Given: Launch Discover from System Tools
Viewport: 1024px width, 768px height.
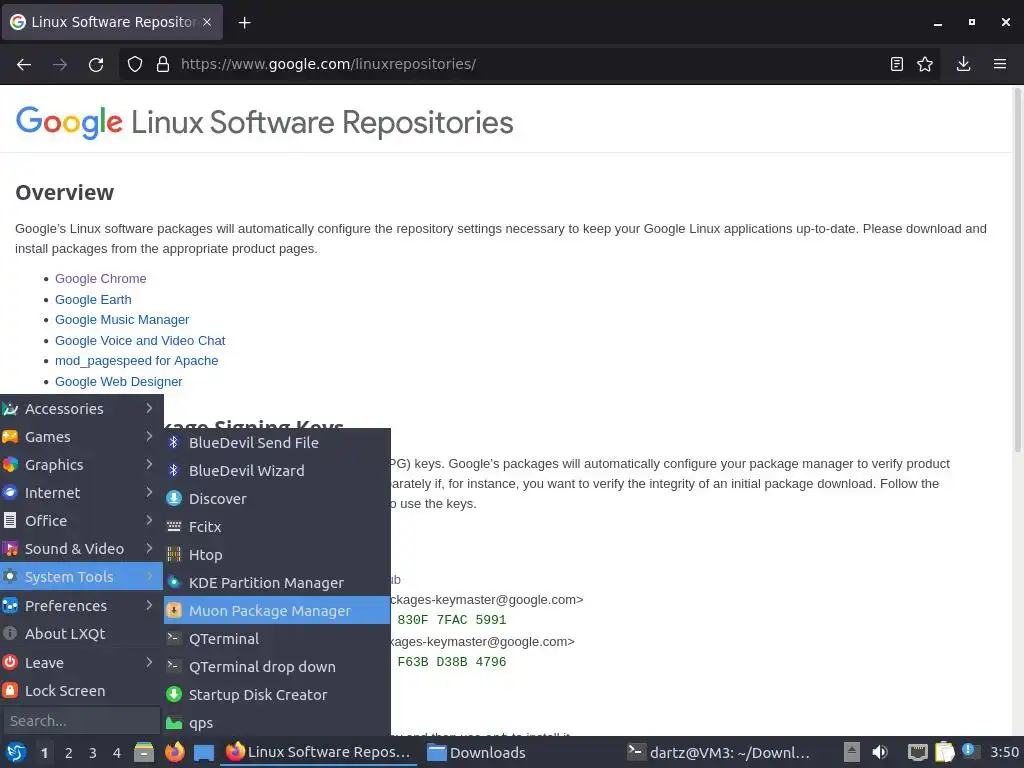Looking at the screenshot, I should pos(277,499).
